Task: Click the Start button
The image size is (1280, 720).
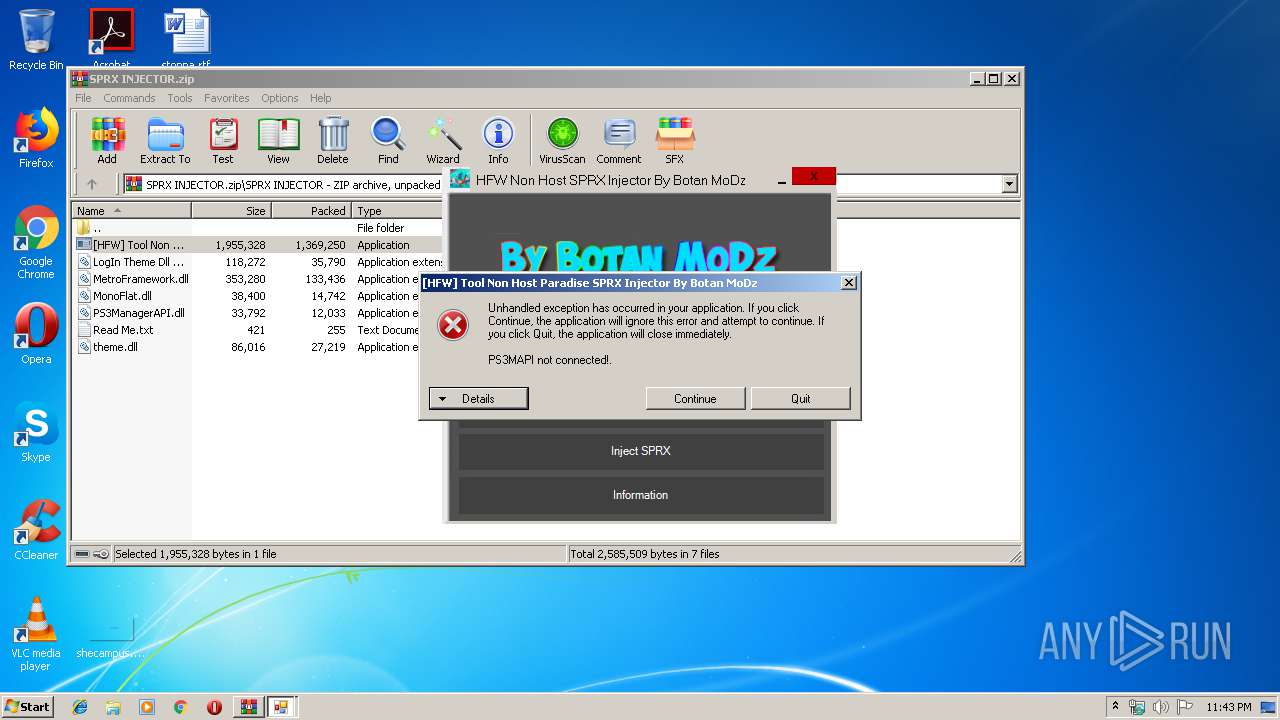Action: click(28, 706)
